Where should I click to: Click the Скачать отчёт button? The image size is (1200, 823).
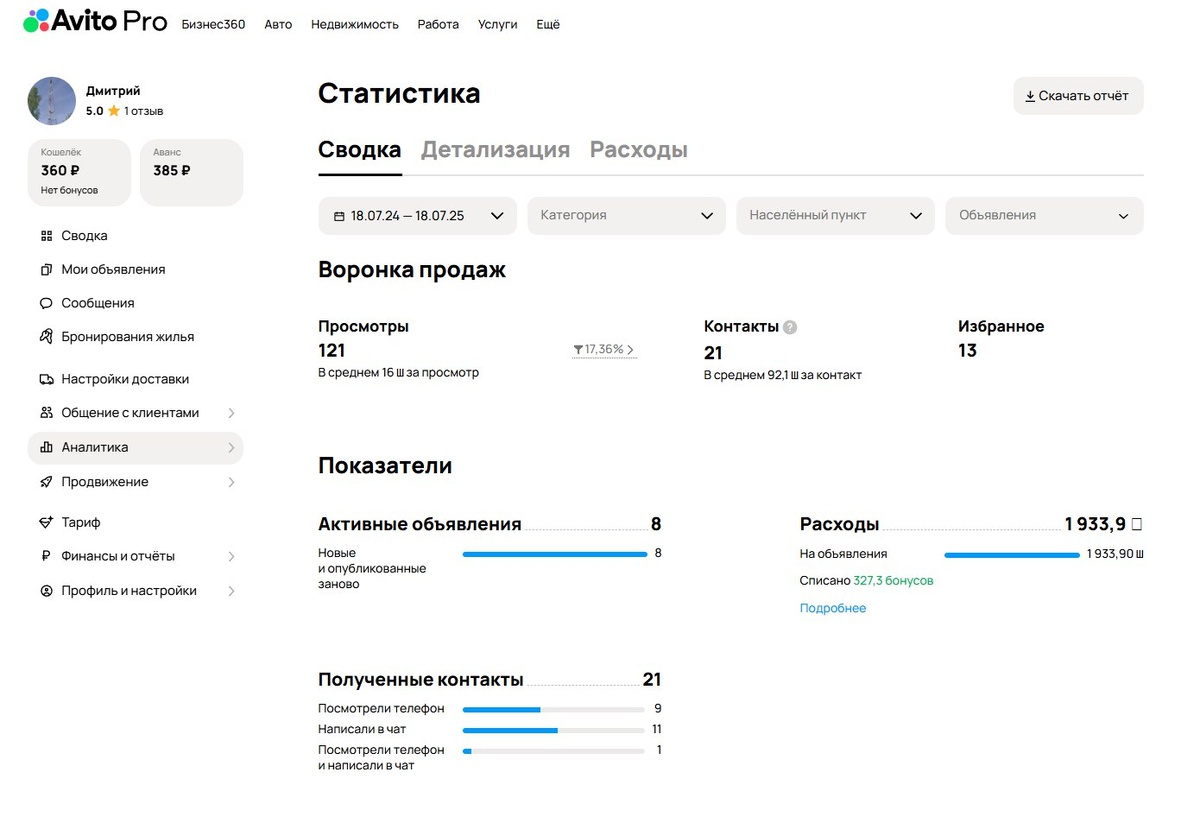[1078, 96]
